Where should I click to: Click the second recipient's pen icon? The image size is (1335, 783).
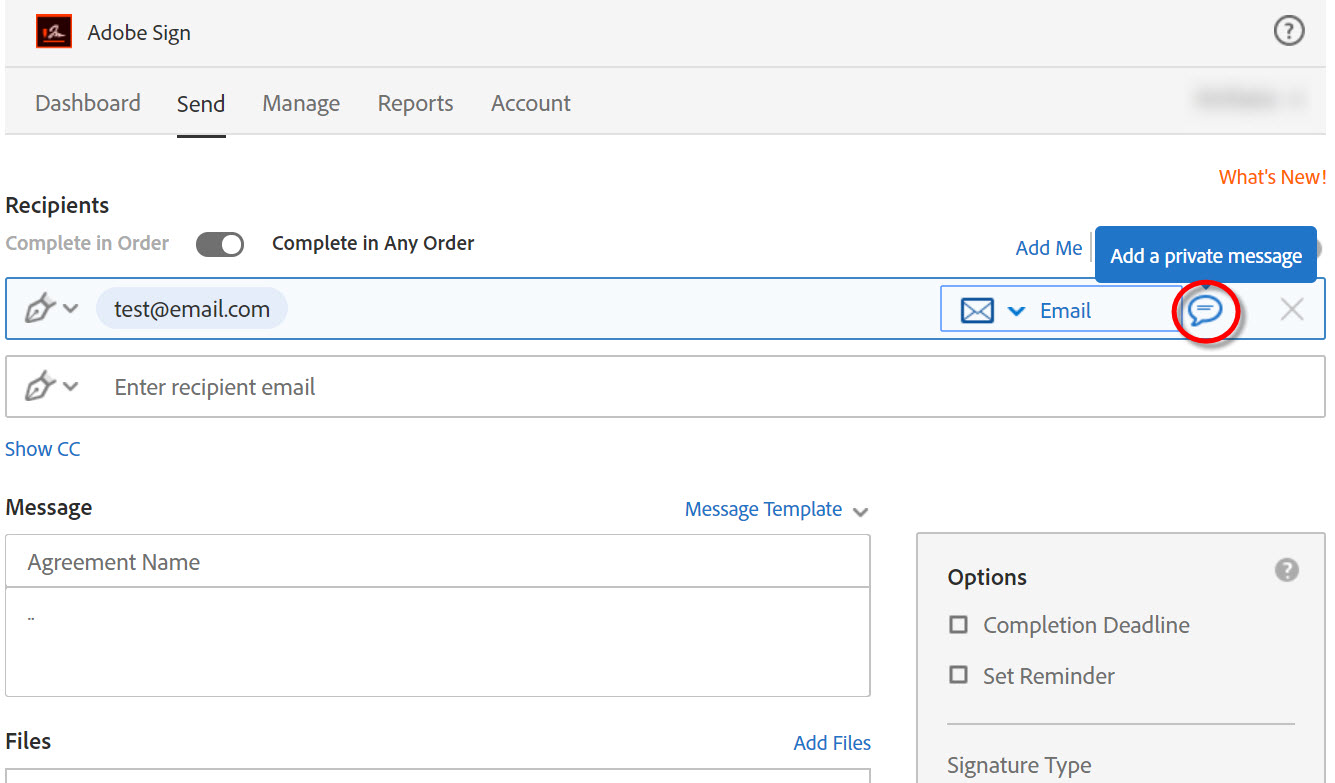[40, 386]
